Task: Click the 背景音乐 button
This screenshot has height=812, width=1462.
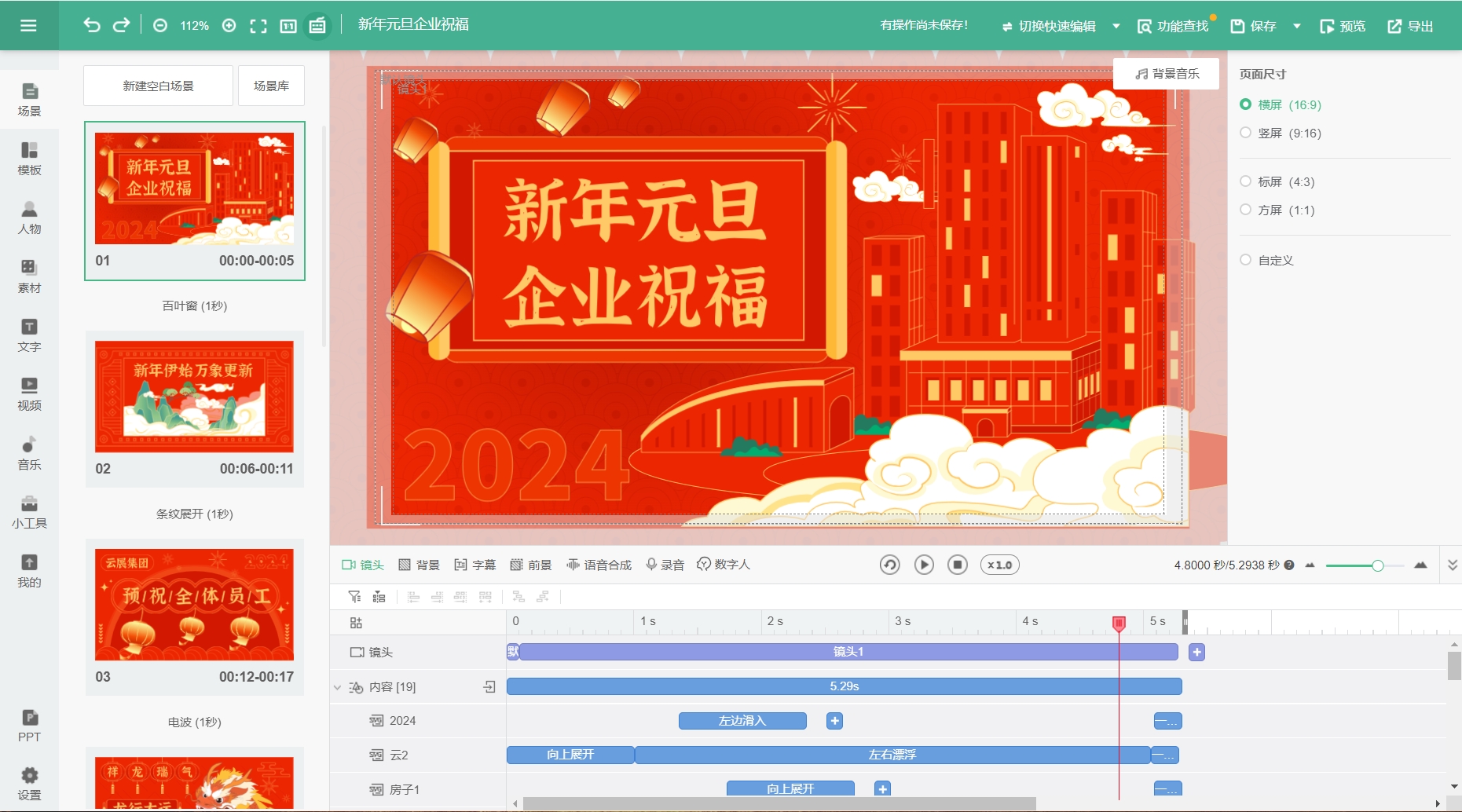Action: [x=1167, y=74]
